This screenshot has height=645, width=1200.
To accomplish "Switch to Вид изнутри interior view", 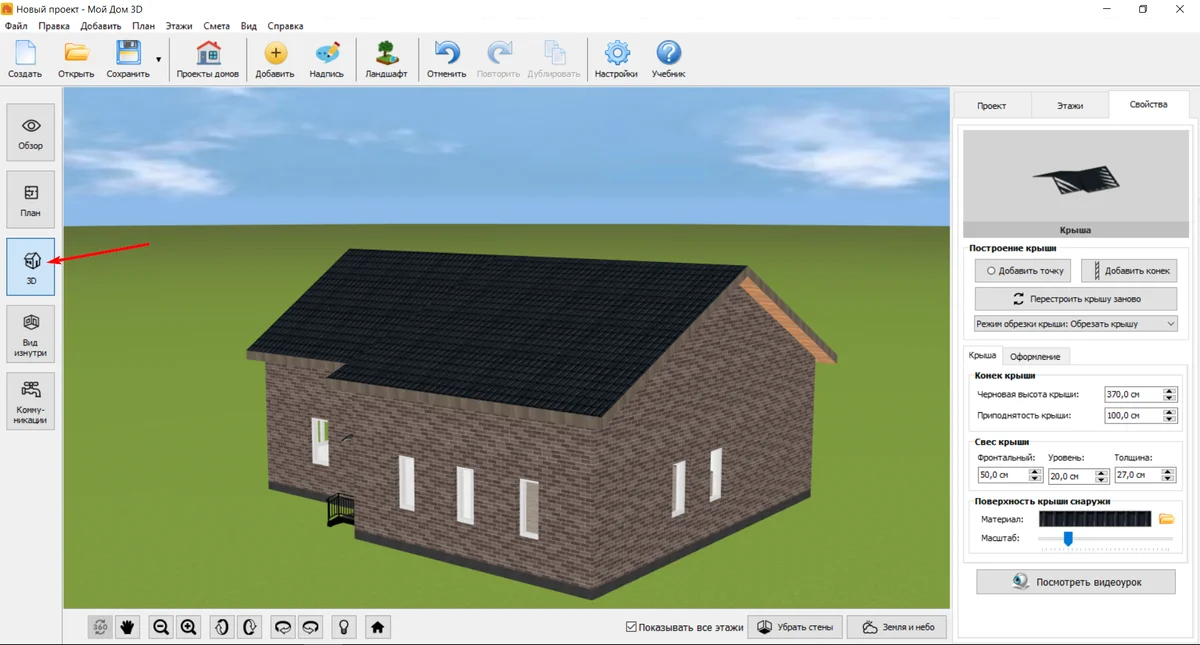I will coord(31,334).
